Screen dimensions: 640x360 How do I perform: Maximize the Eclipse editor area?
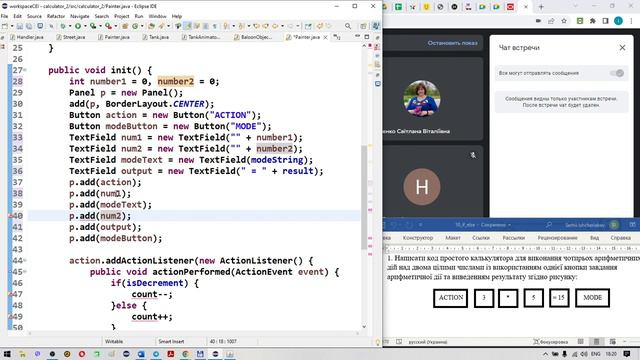click(x=367, y=37)
